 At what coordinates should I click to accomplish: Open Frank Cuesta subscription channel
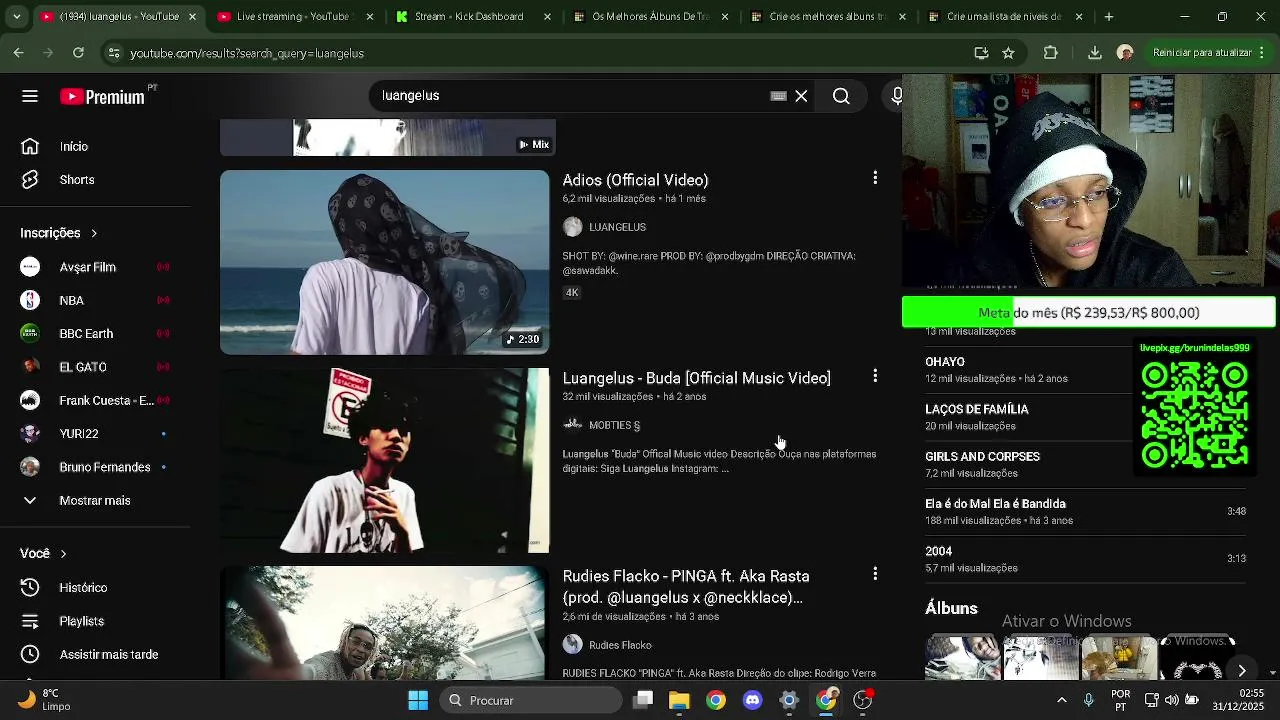95,401
